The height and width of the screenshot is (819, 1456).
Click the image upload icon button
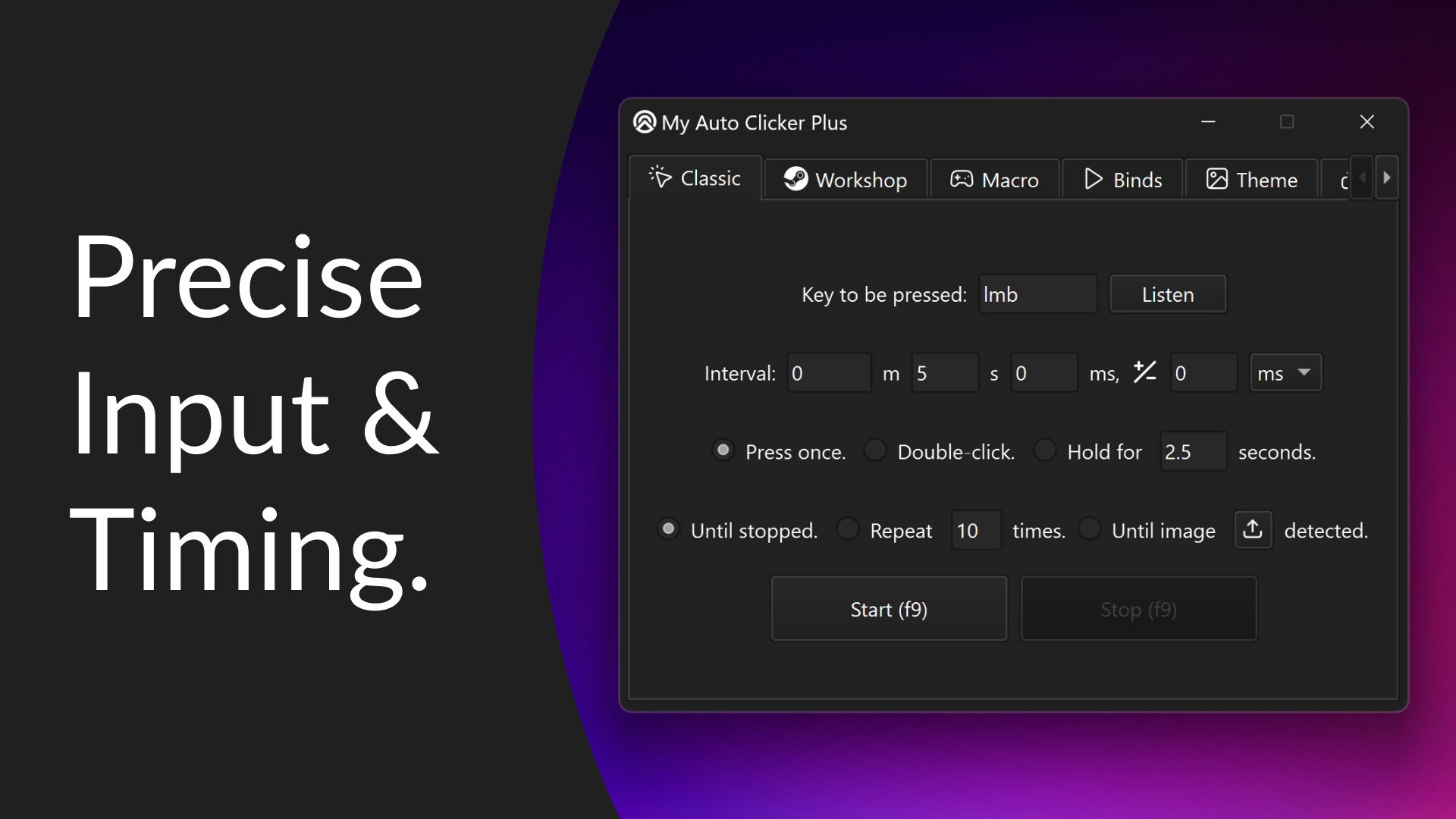coord(1253,529)
